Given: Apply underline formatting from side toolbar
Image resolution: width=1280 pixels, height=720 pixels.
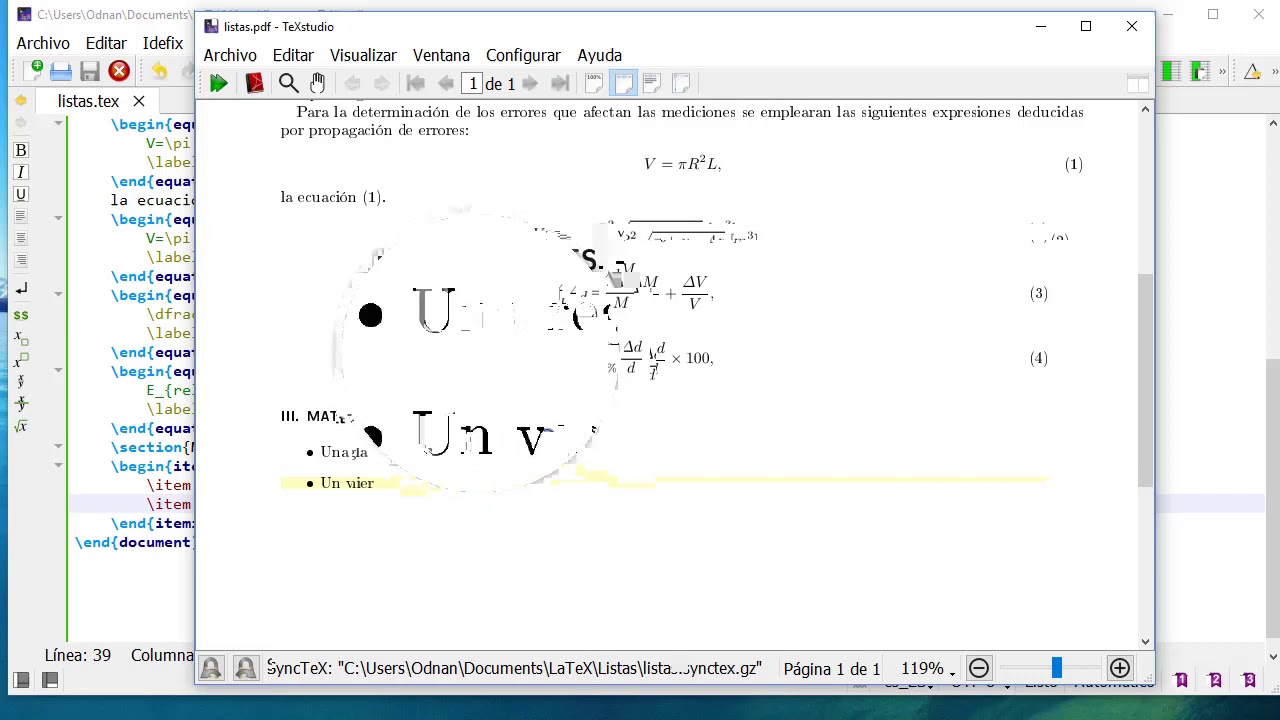Looking at the screenshot, I should [20, 194].
